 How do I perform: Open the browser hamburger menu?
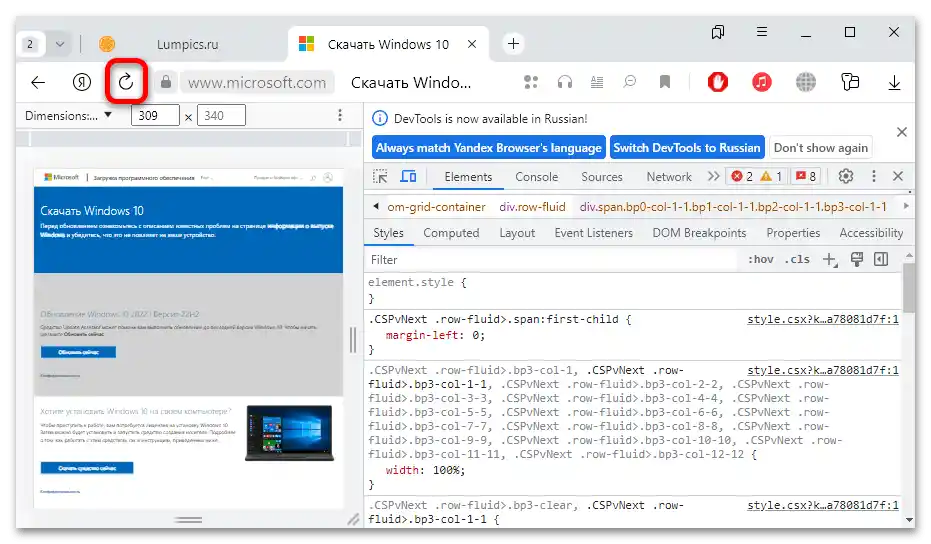762,32
